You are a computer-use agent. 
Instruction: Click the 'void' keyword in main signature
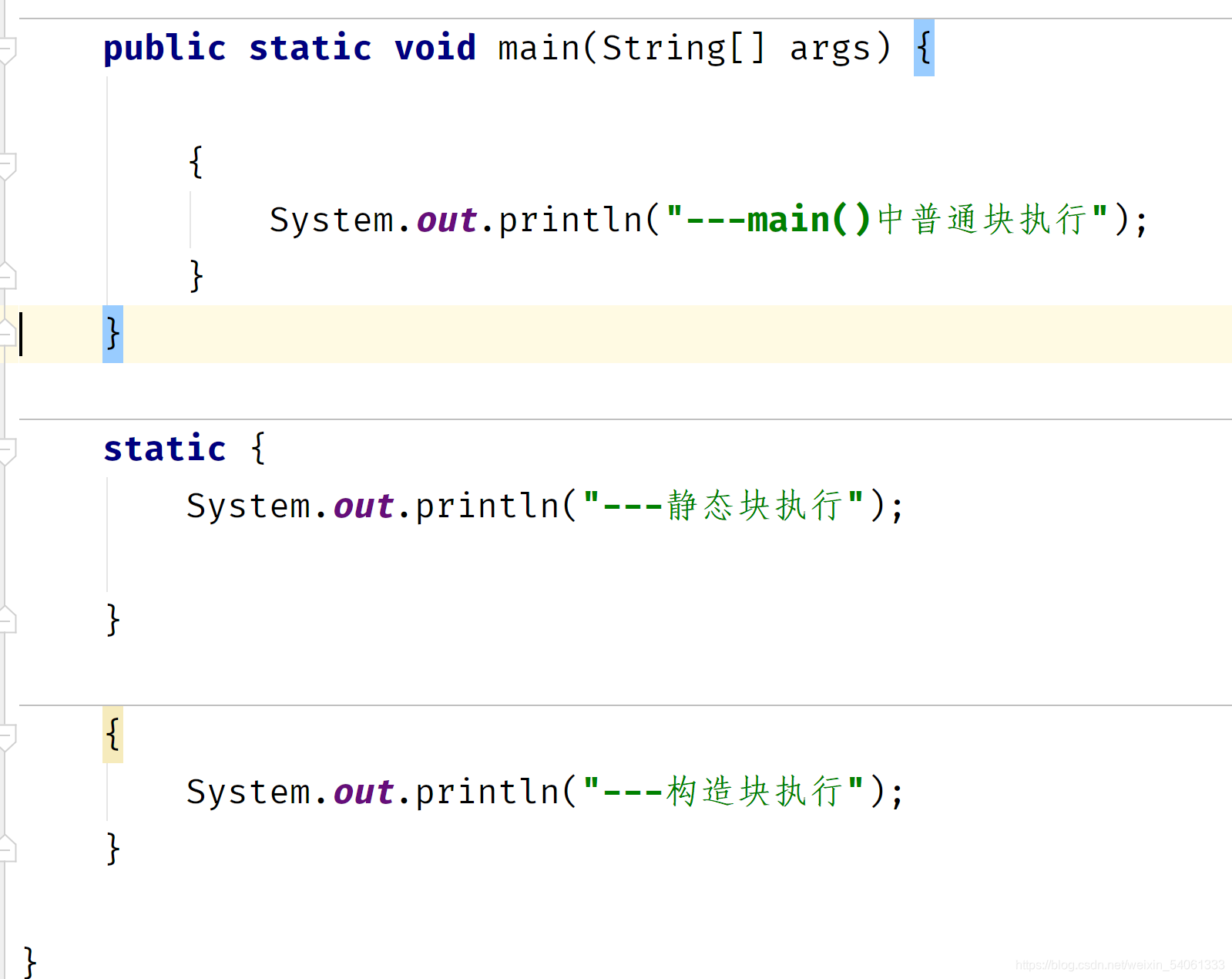tap(435, 48)
